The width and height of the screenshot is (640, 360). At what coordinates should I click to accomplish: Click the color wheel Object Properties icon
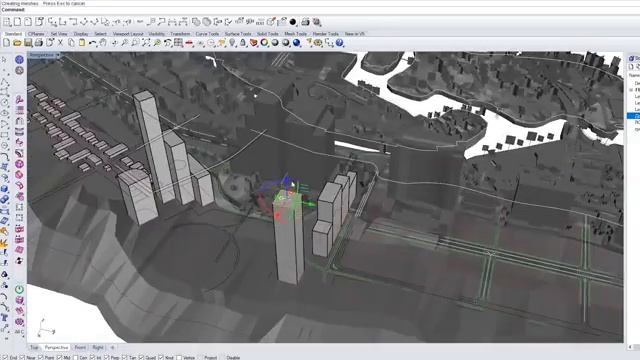pyautogui.click(x=264, y=42)
